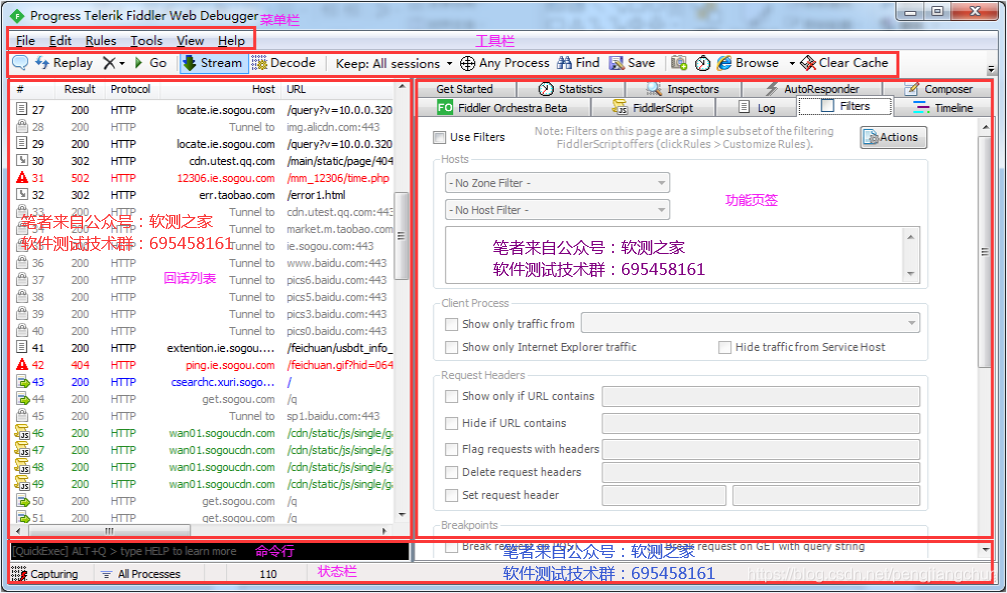Open Find sessions binoculars
The image size is (1007, 593).
(x=578, y=63)
